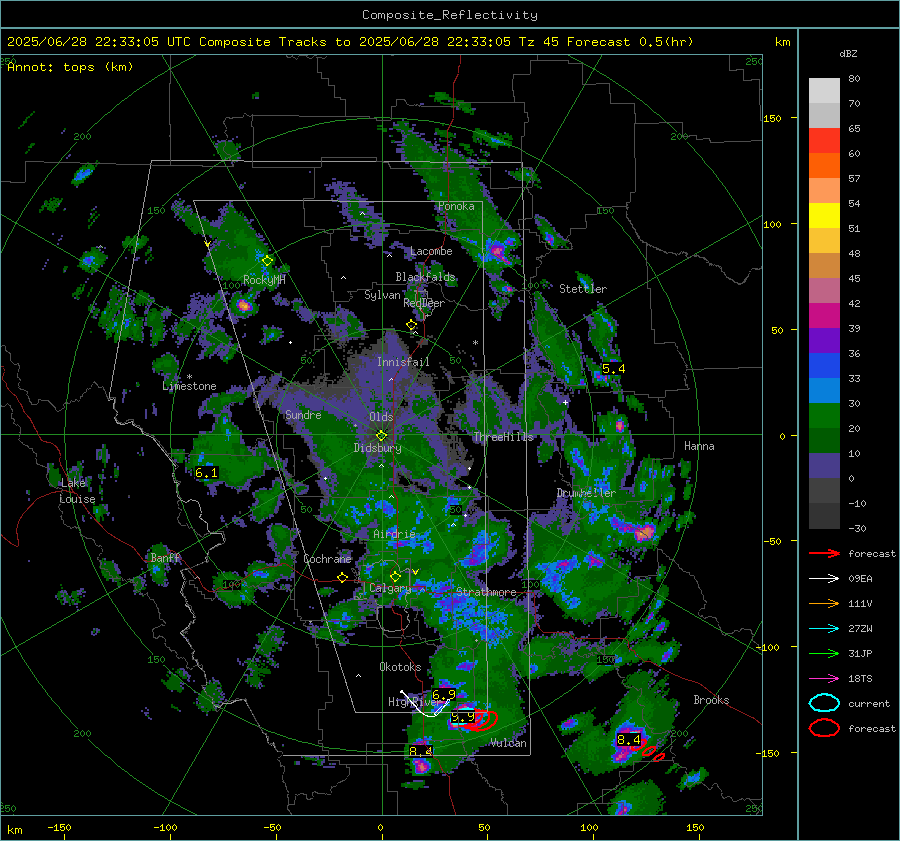Viewport: 900px width, 841px height.
Task: Click the white storm track curve near HighRiver
Action: [425, 704]
